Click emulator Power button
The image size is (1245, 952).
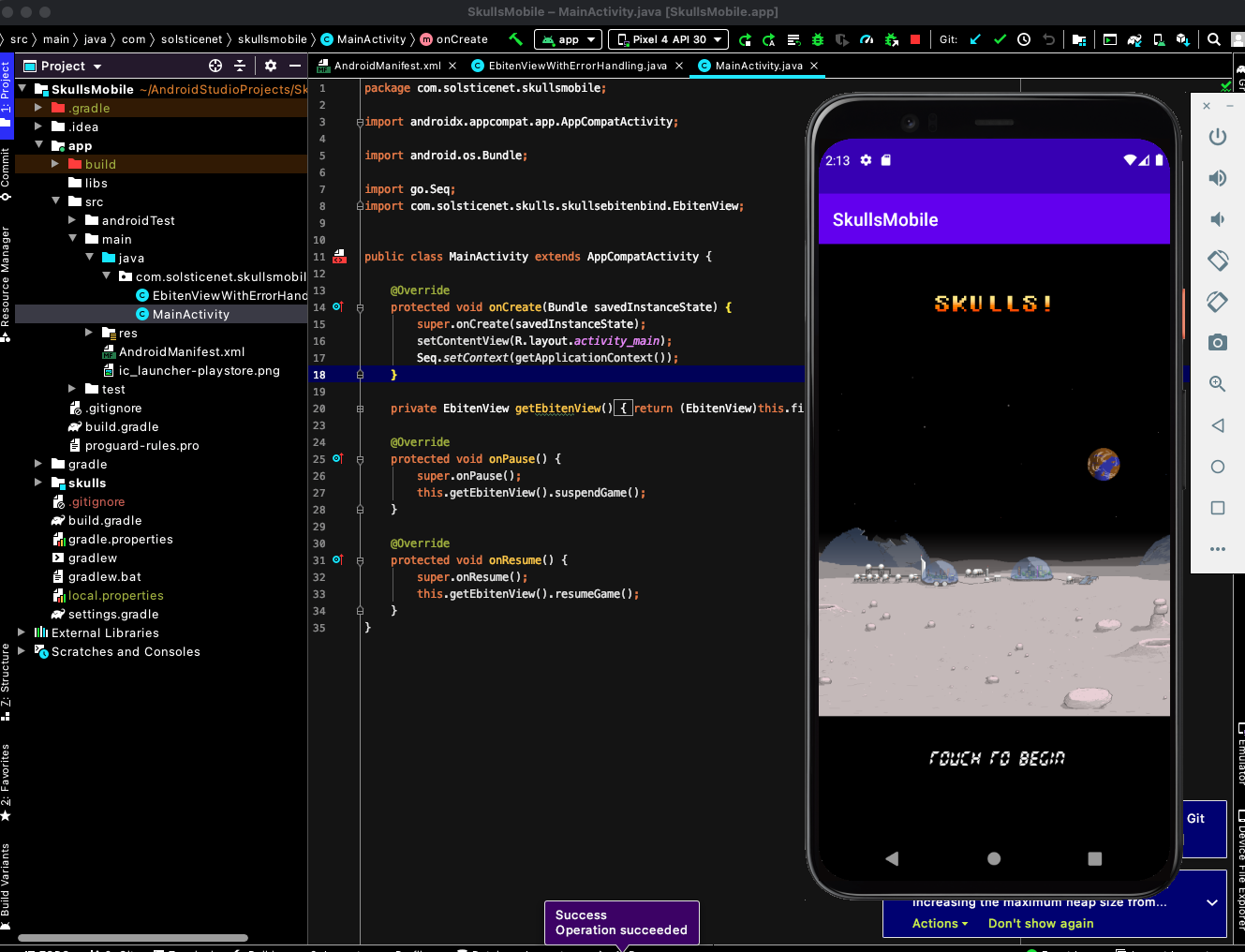1218,137
